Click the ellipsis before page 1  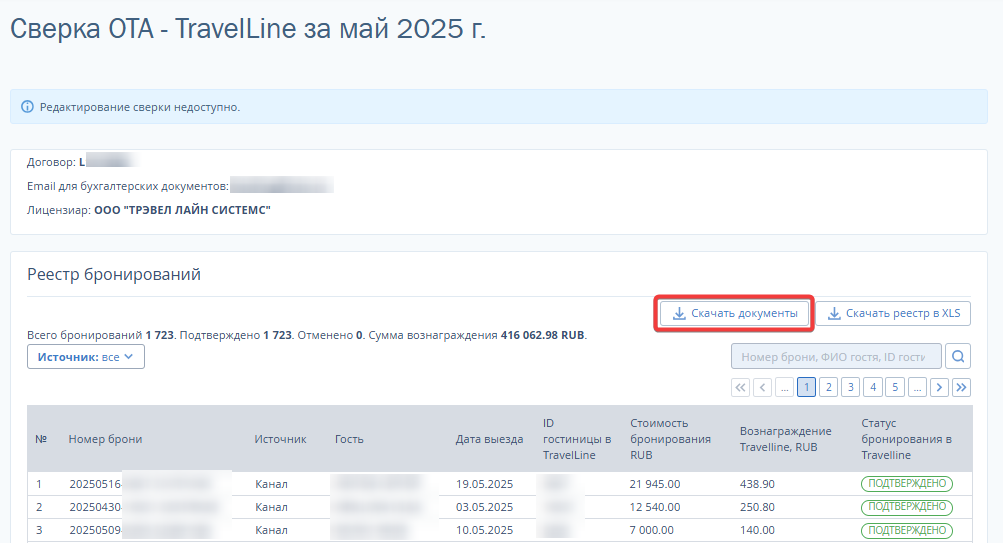tap(784, 387)
